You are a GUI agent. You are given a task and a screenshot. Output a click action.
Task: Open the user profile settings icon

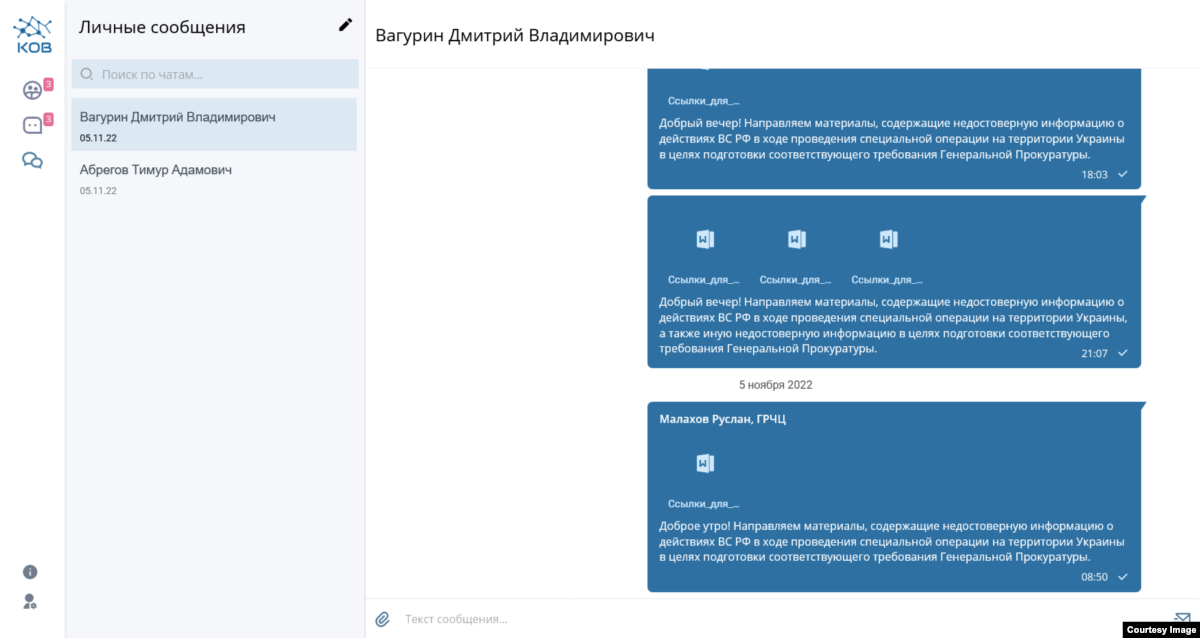tap(30, 601)
